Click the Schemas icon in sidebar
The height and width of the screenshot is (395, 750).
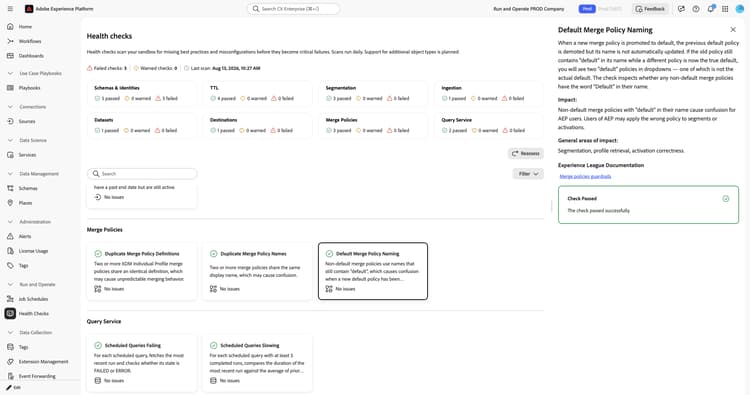(10, 188)
